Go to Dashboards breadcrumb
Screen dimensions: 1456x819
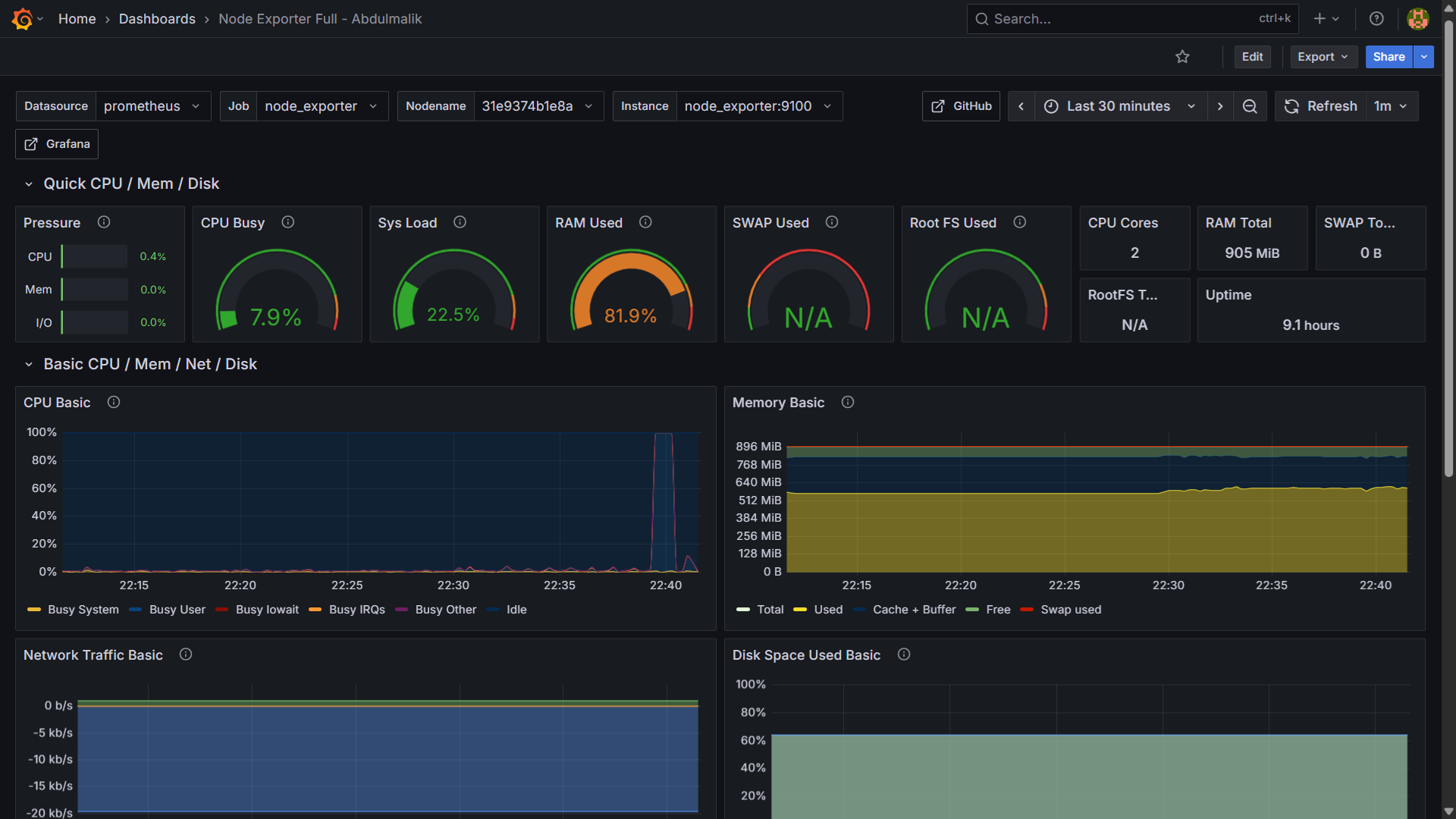point(157,19)
